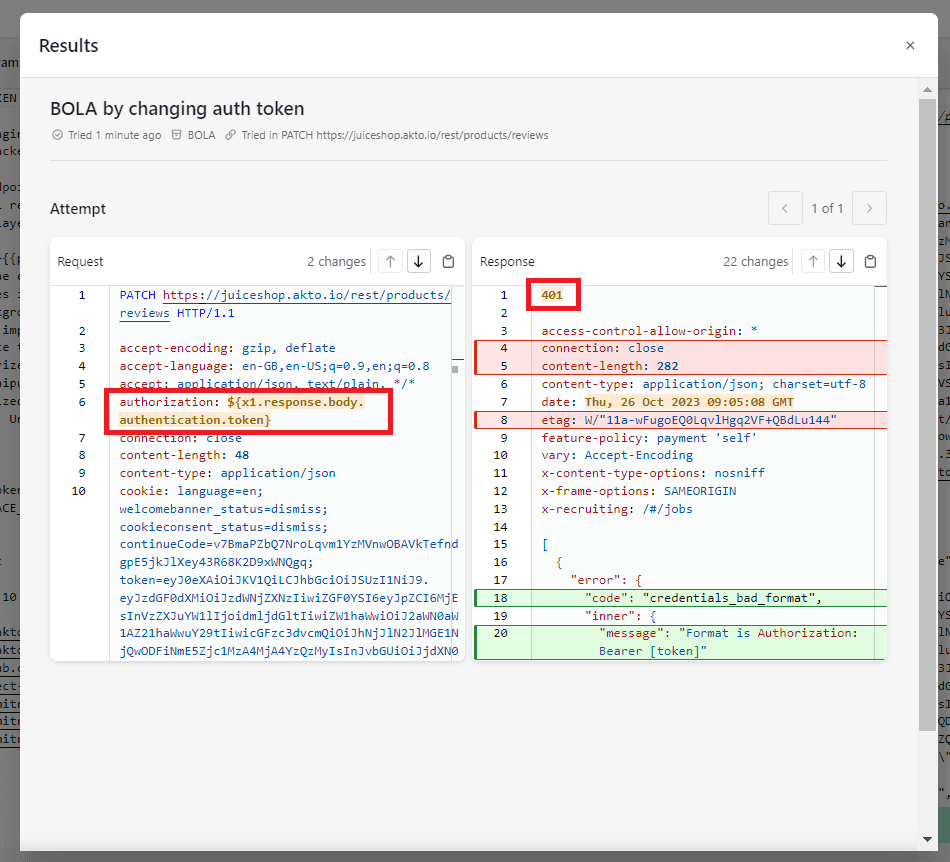Click the scroll up arrow of dialog scrollbar

pyautogui.click(x=927, y=90)
